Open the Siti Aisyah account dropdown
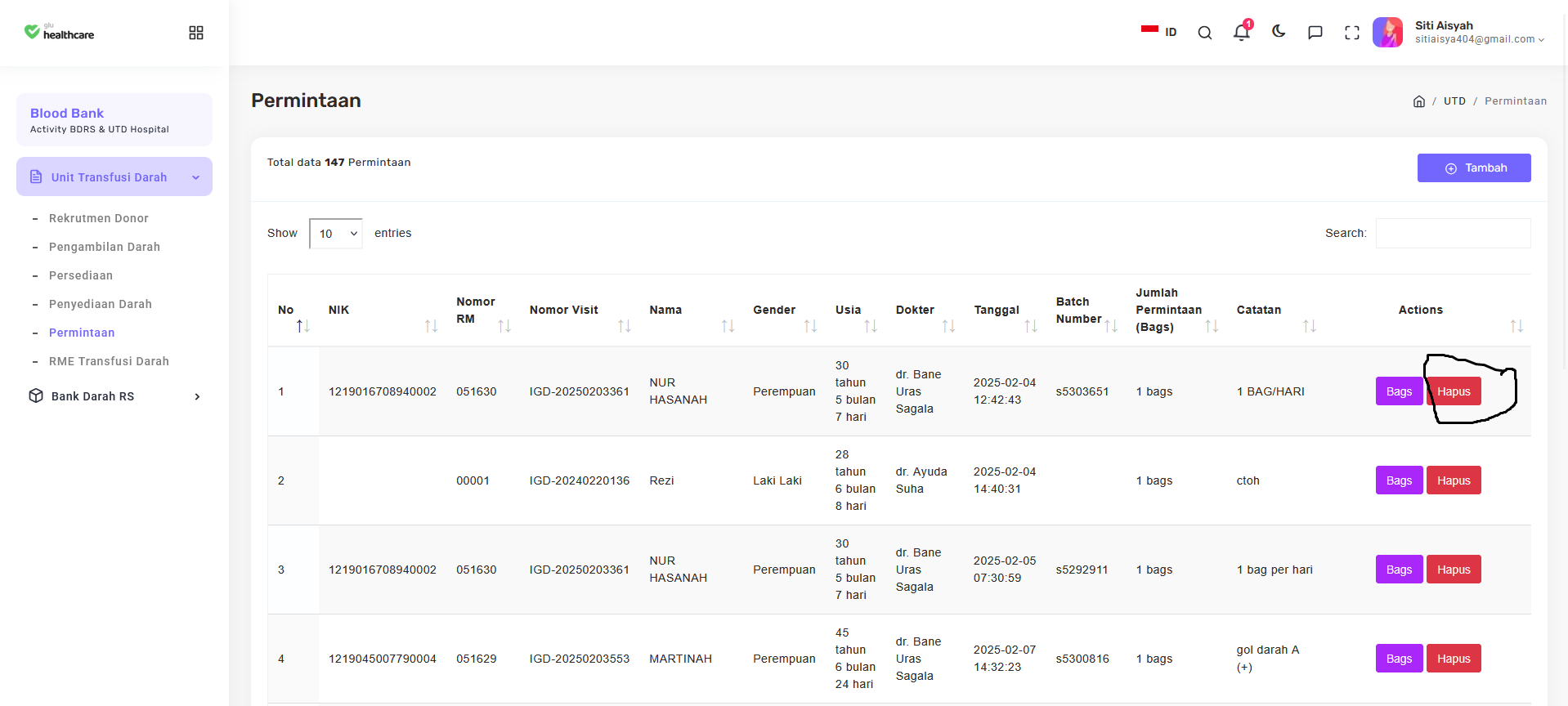The height and width of the screenshot is (706, 1568). (x=1480, y=33)
